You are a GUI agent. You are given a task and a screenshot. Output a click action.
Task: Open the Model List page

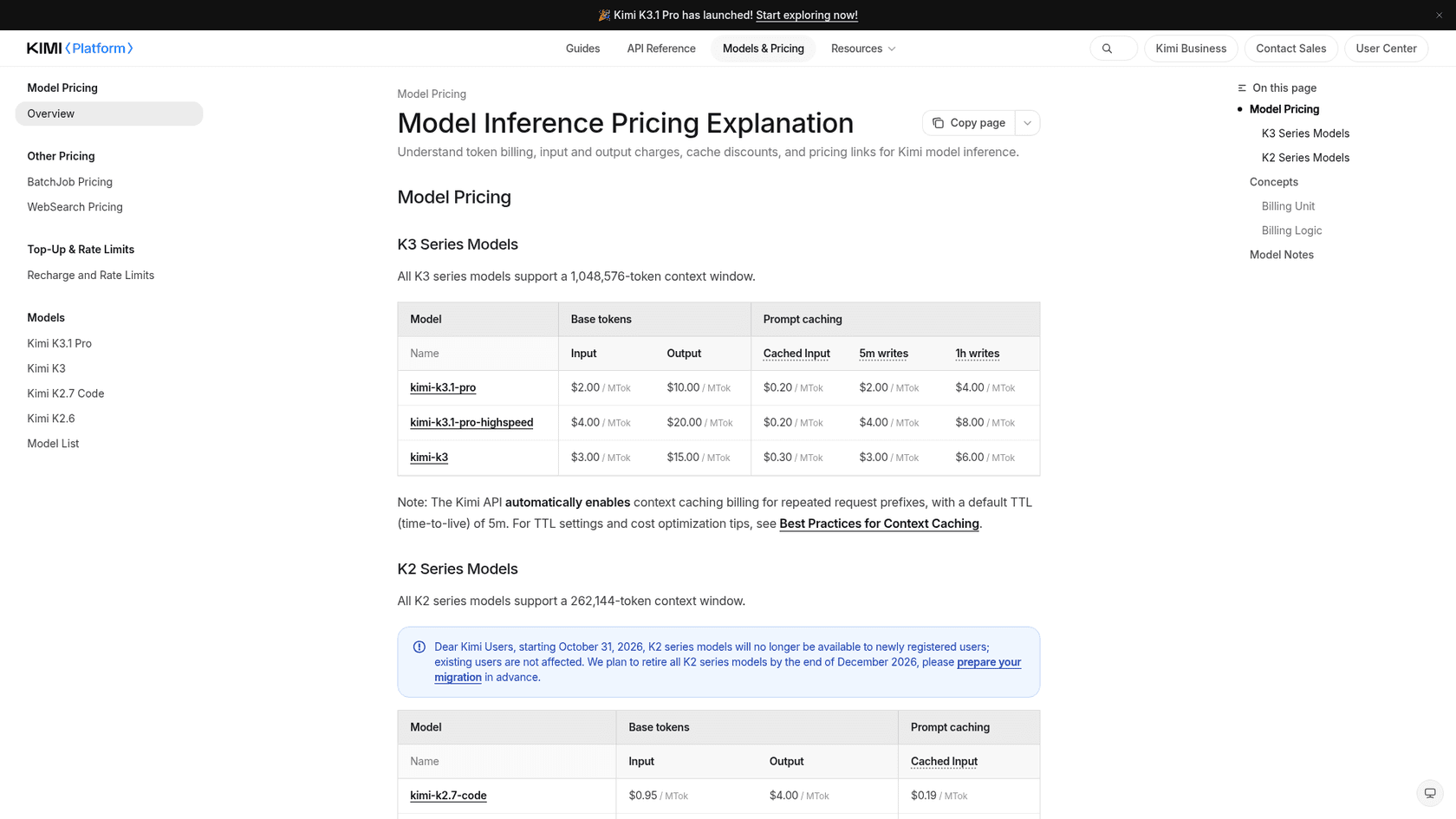pyautogui.click(x=53, y=444)
